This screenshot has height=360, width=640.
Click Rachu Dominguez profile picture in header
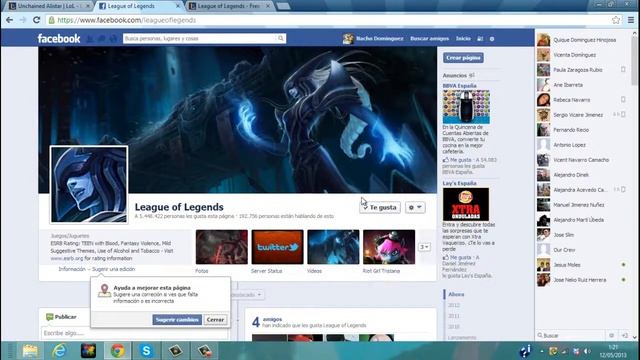pos(348,38)
